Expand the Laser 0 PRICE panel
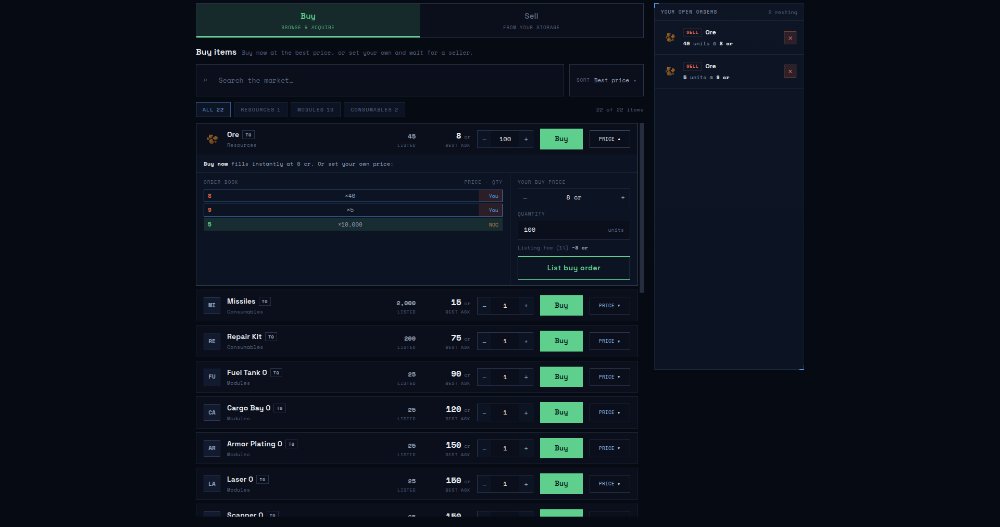 point(609,484)
